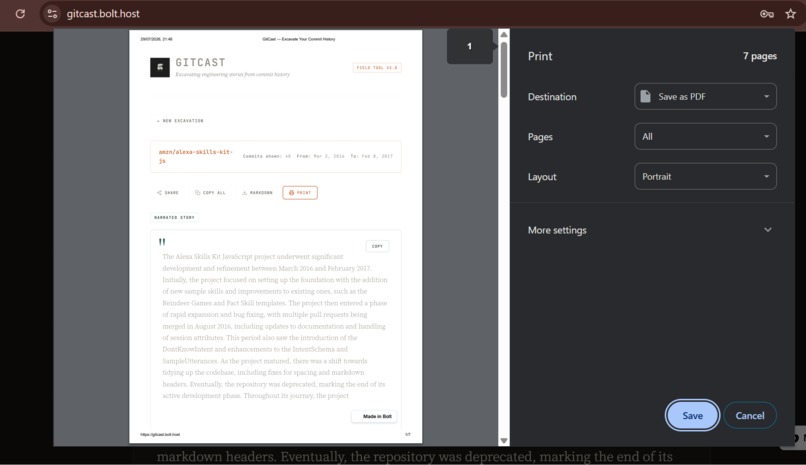Viewport: 806px width, 465px height.
Task: Click the quotation mark icon in story
Action: (x=162, y=241)
